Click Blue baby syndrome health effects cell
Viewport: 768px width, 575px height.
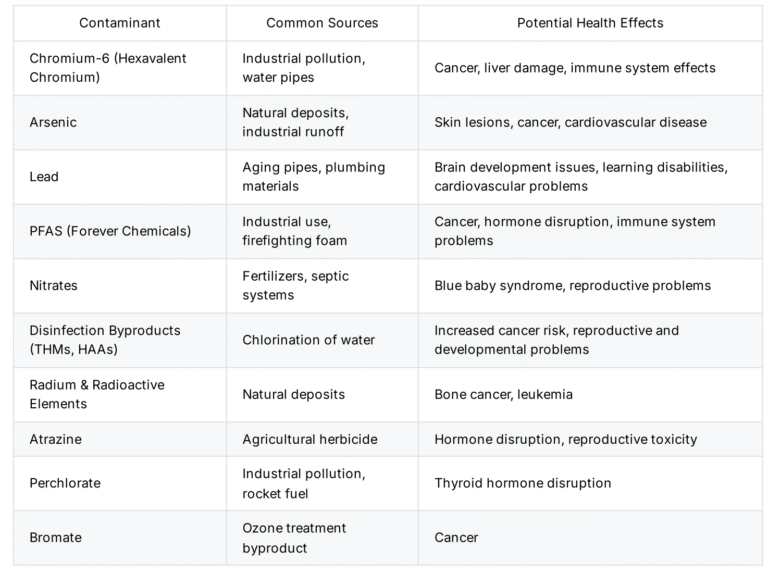[590, 286]
